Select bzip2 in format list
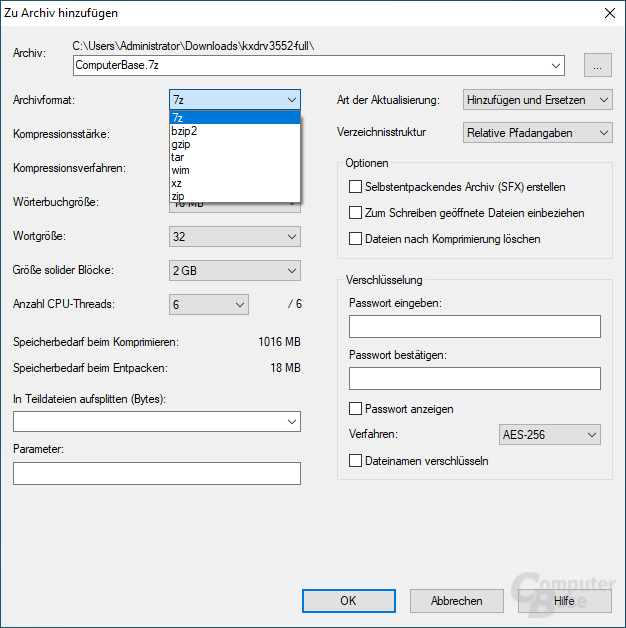Viewport: 626px width, 628px height. [235, 131]
